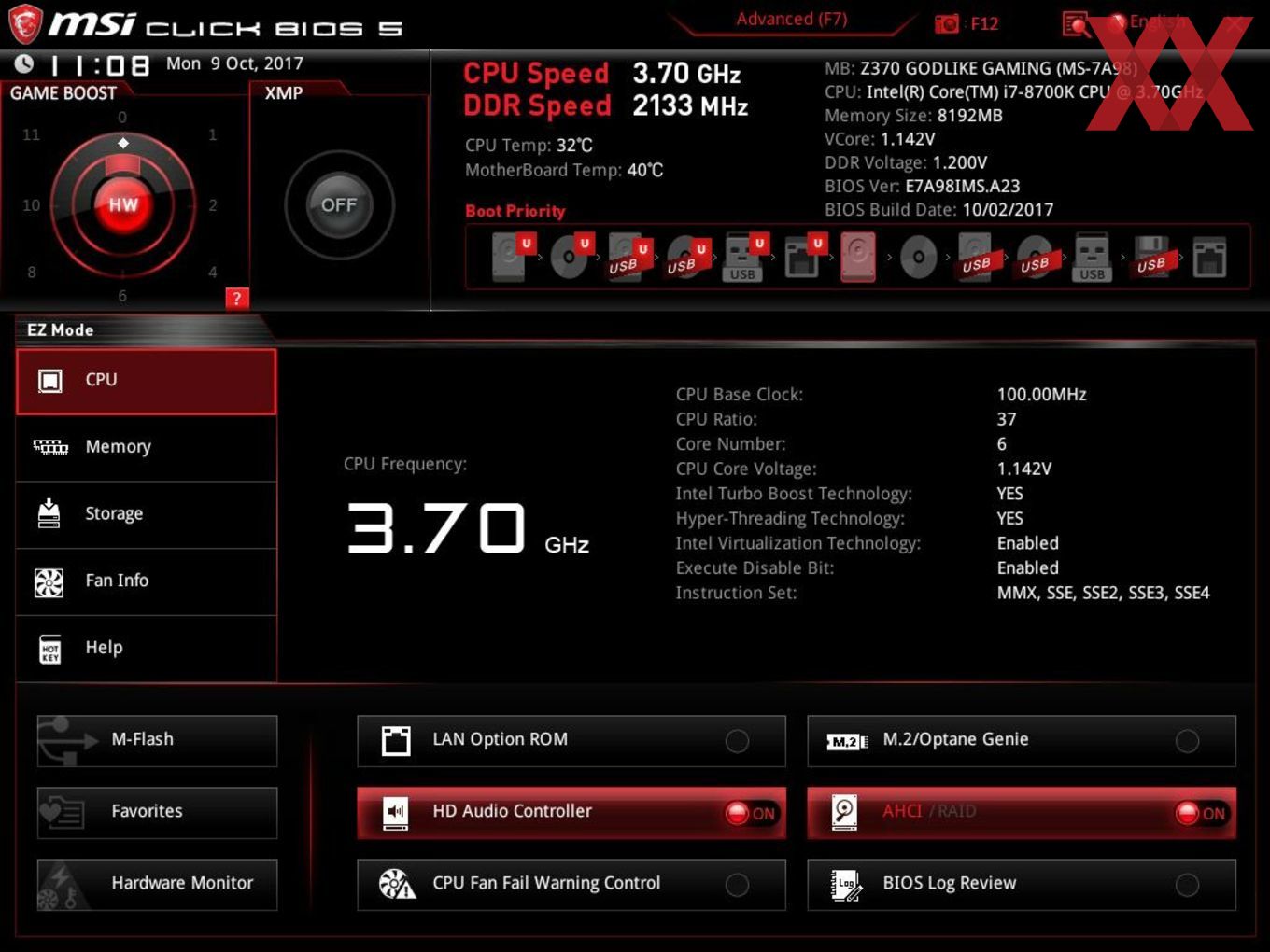1270x952 pixels.
Task: Toggle the AHCI / RAID mode switch
Action: click(x=1022, y=813)
